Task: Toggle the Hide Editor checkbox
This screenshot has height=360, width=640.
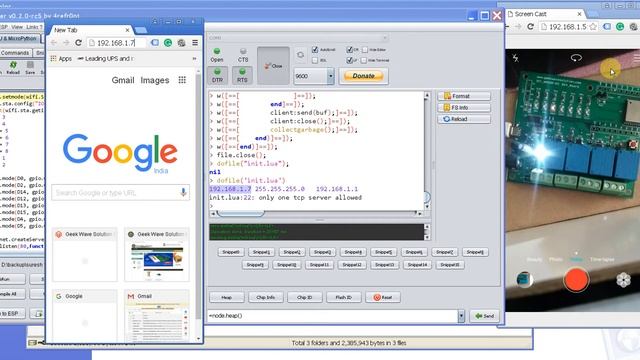Action: coord(365,49)
